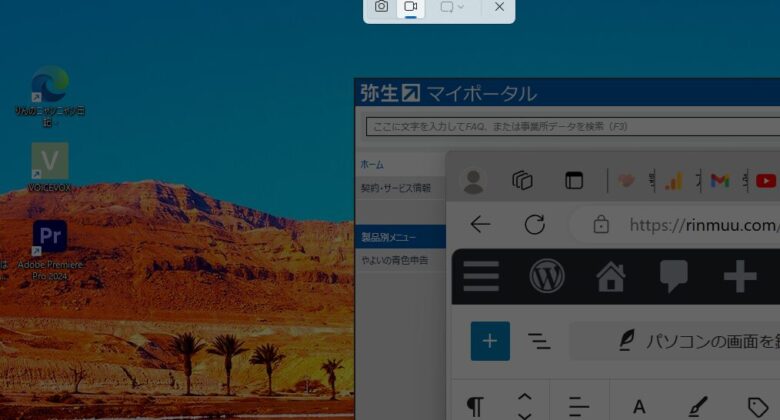Switch Snipping Tool to screenshot camera mode

click(381, 7)
